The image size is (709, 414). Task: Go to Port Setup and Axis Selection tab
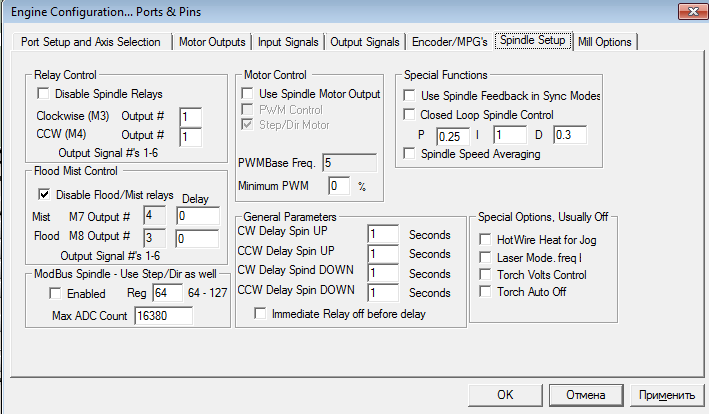92,42
